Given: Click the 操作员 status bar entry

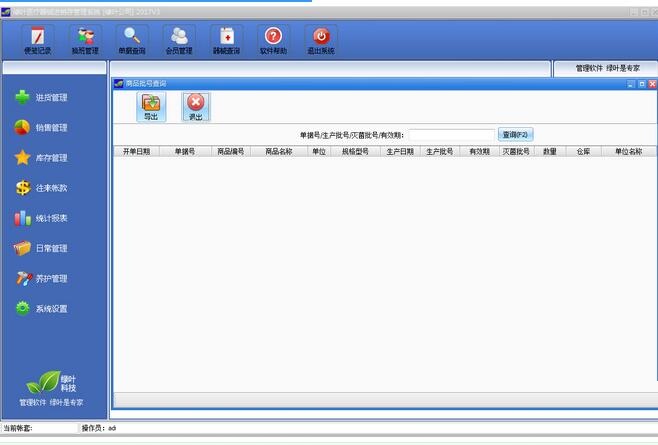Looking at the screenshot, I should coord(99,428).
